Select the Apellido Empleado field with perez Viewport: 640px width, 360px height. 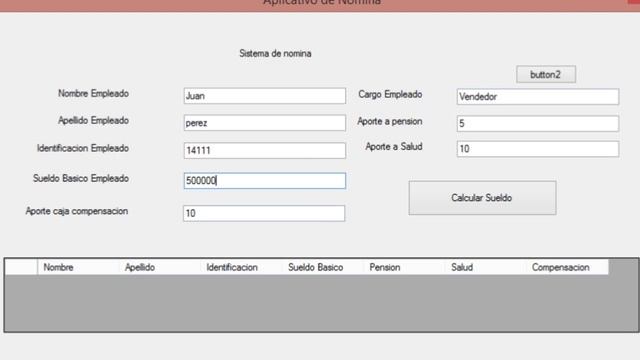pyautogui.click(x=264, y=123)
